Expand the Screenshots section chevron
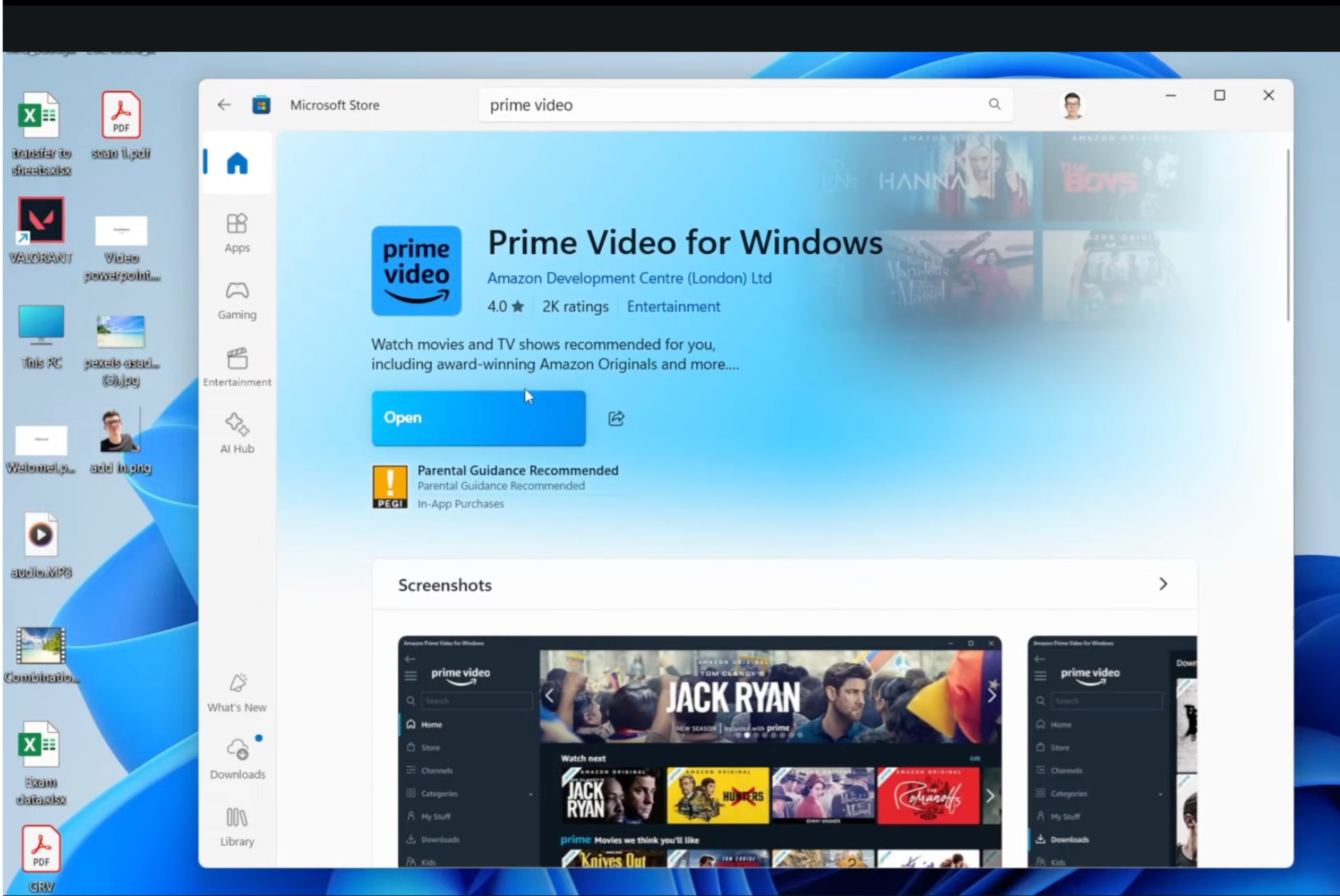 1163,584
